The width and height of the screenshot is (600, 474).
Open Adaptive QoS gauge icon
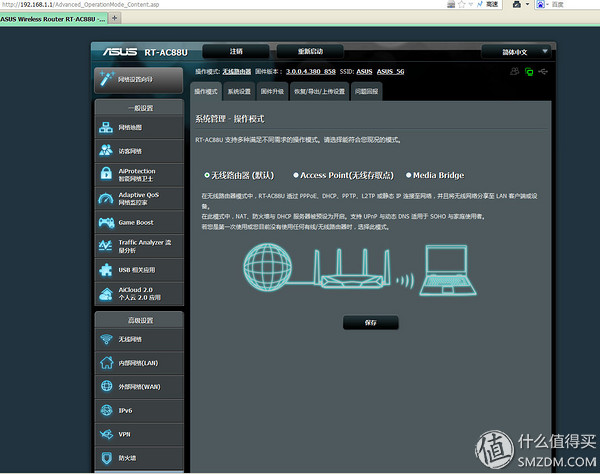[106, 199]
